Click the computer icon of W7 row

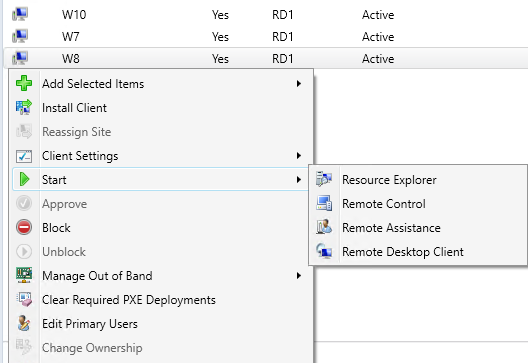(x=20, y=36)
